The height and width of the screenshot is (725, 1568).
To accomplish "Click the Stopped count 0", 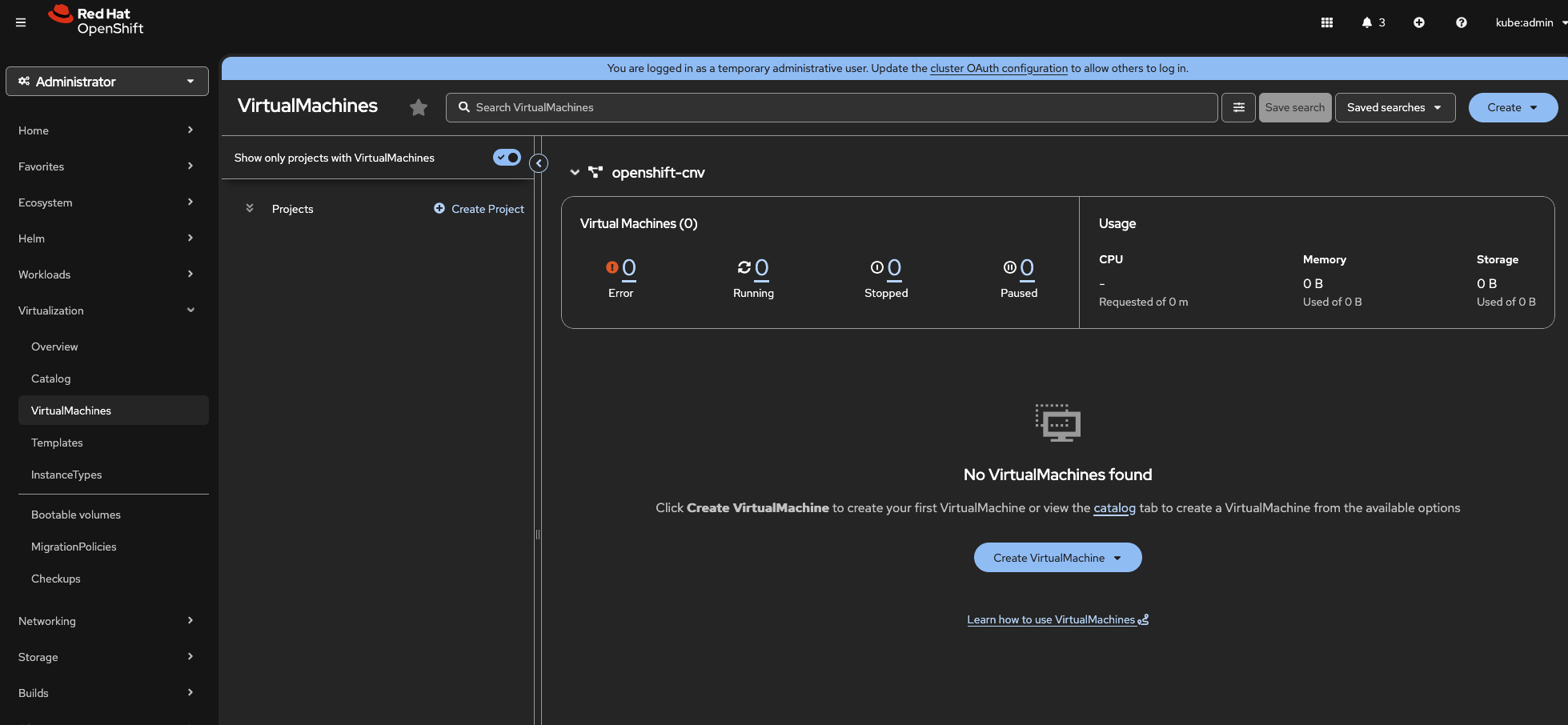I will tap(895, 268).
